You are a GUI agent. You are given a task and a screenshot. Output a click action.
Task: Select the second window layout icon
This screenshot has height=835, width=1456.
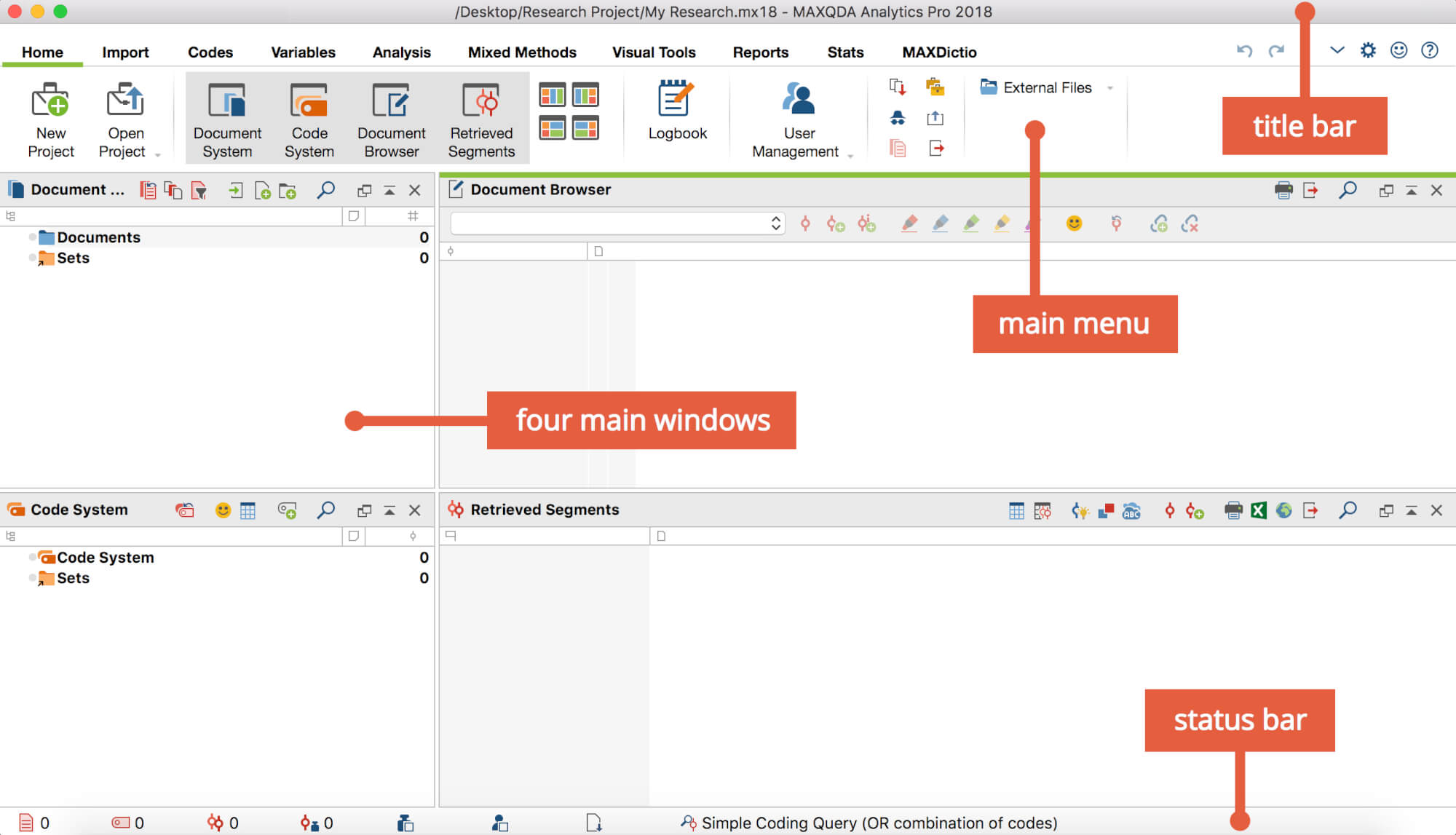point(585,95)
